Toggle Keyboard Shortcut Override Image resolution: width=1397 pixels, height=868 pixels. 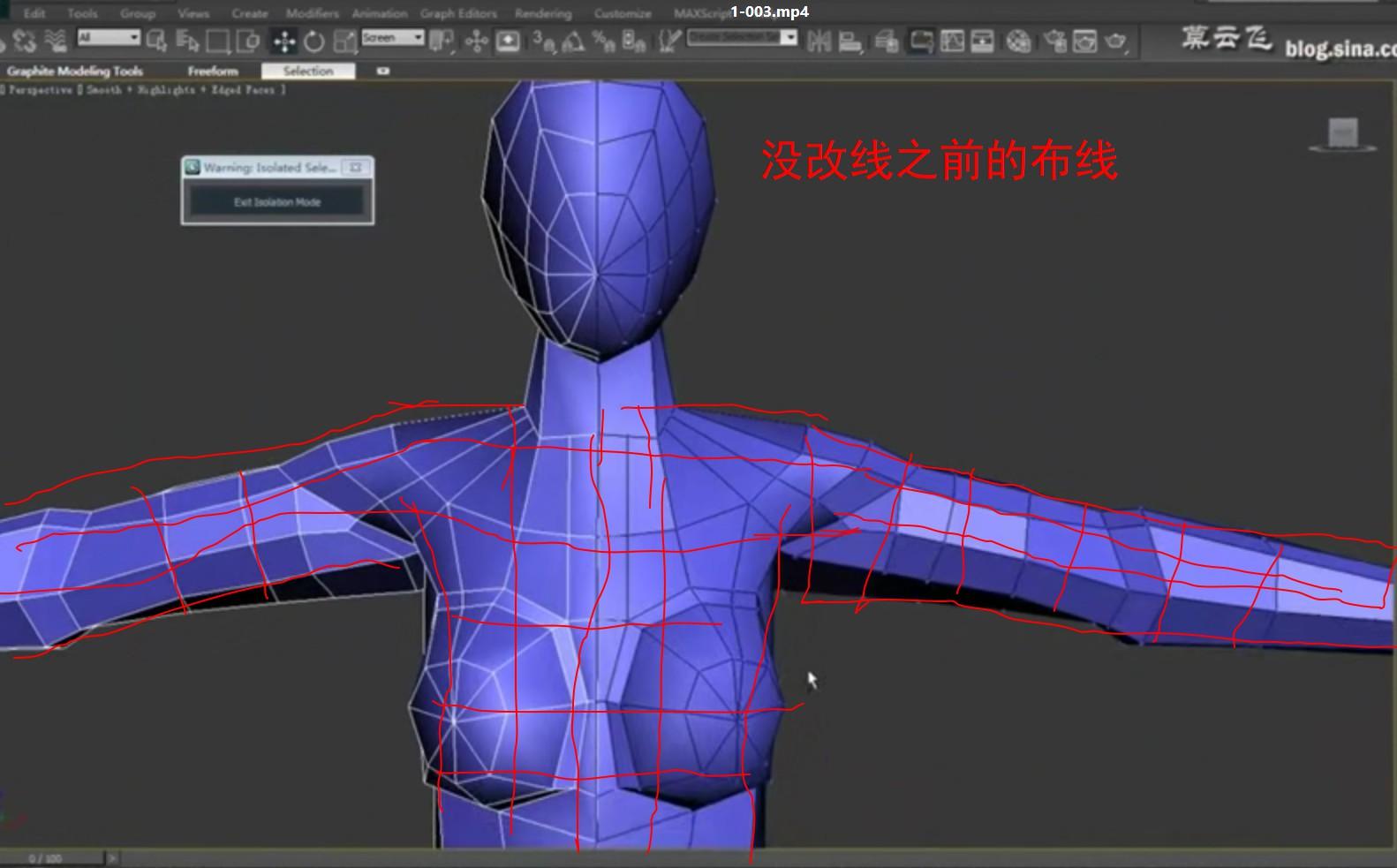pyautogui.click(x=508, y=41)
